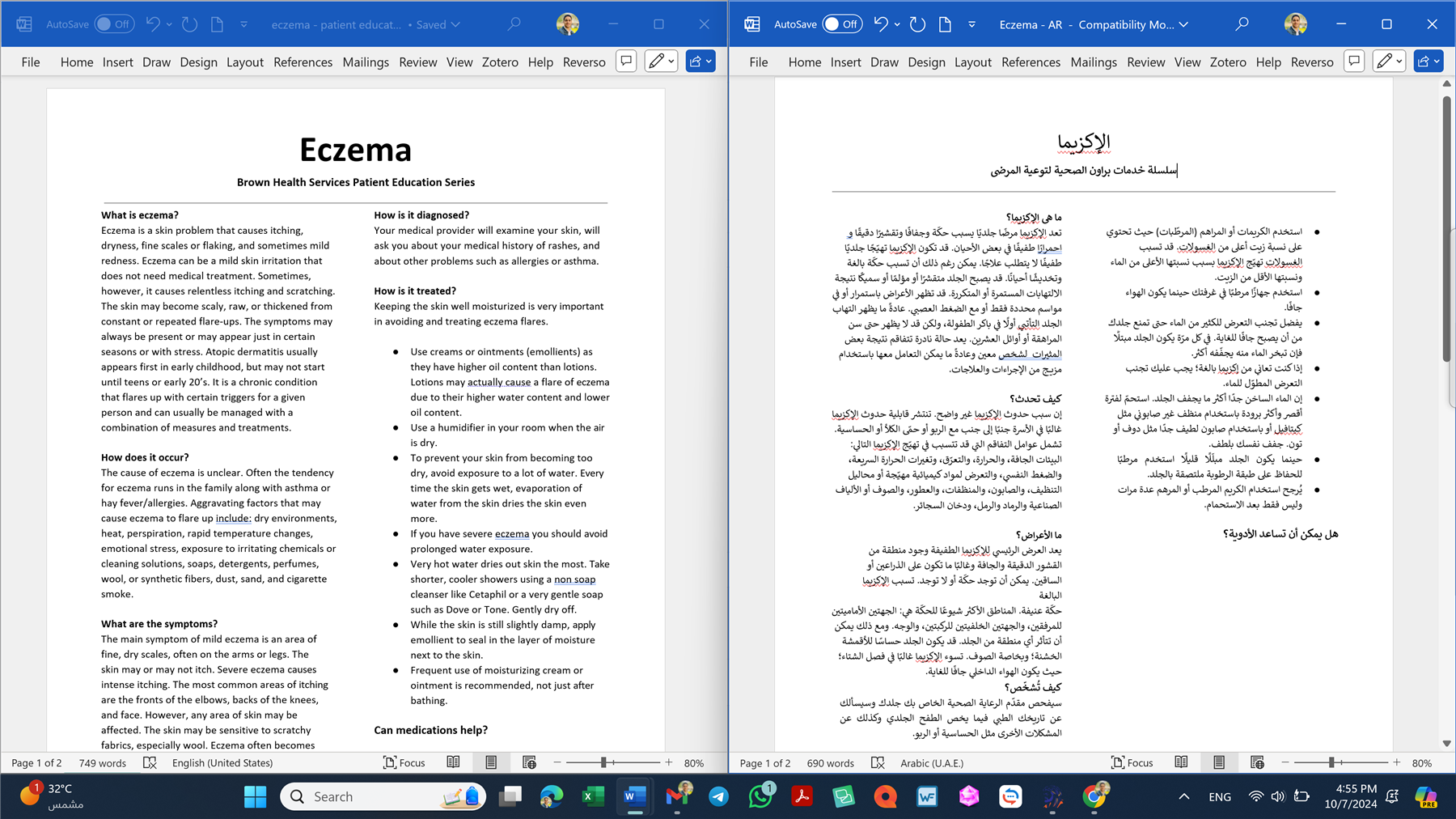Open Compatibility Mode title dropdown in Arabic window
The height and width of the screenshot is (819, 1456).
(1183, 25)
